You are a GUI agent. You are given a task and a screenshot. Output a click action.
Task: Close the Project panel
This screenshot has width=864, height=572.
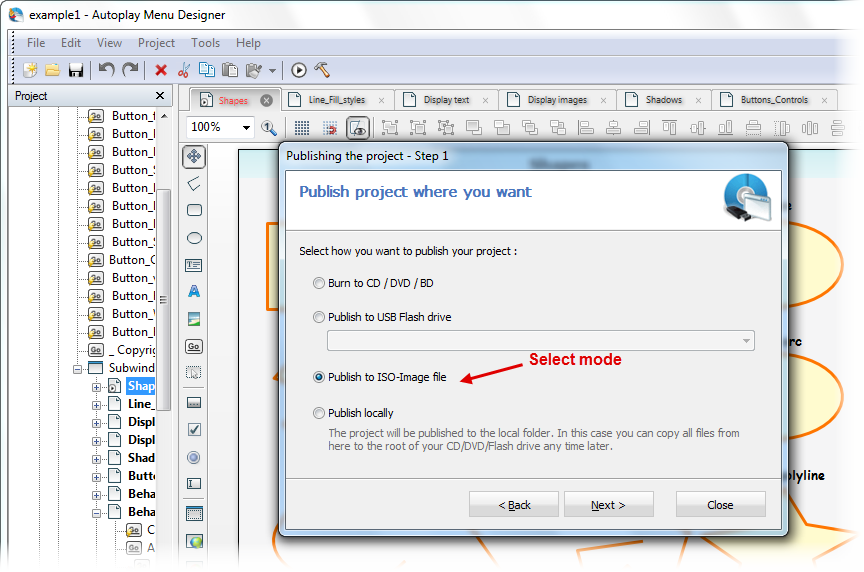pyautogui.click(x=160, y=95)
